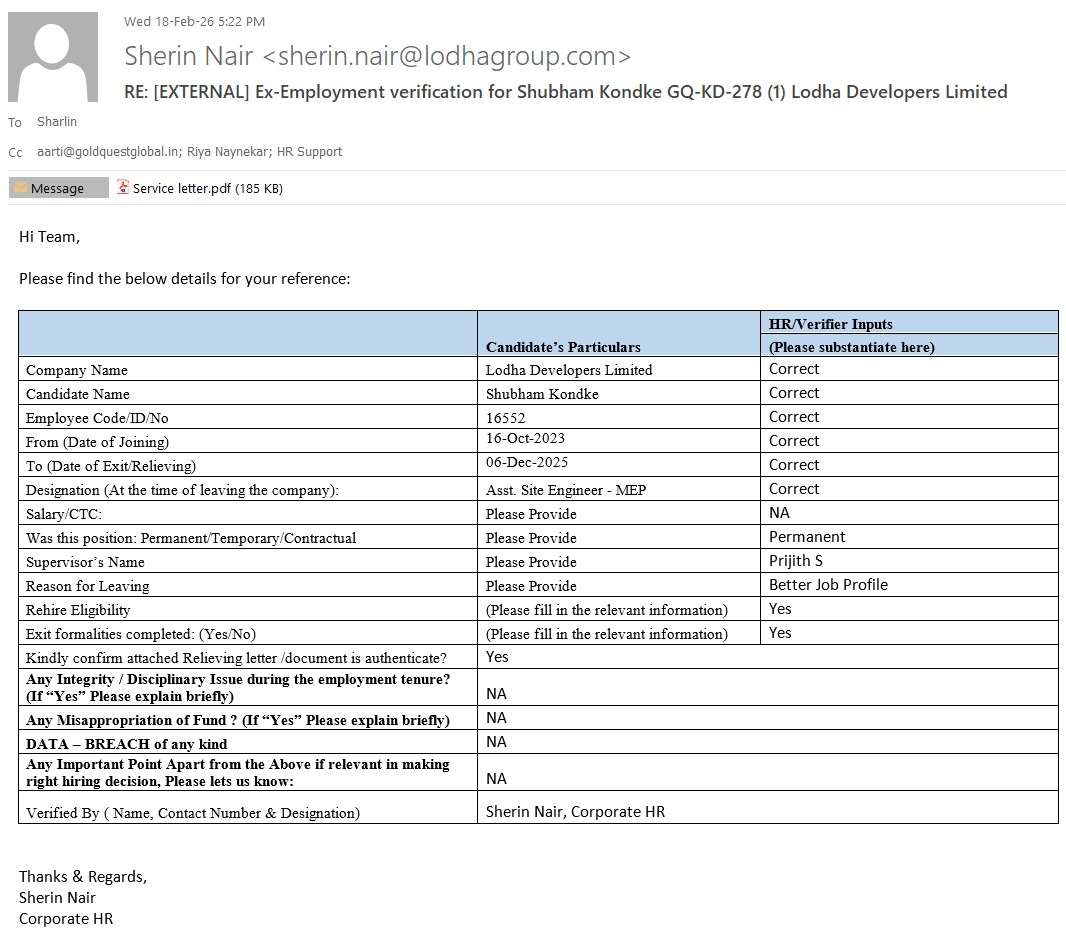
Task: Click 'From (Date of Joining)' label
Action: click(x=97, y=442)
